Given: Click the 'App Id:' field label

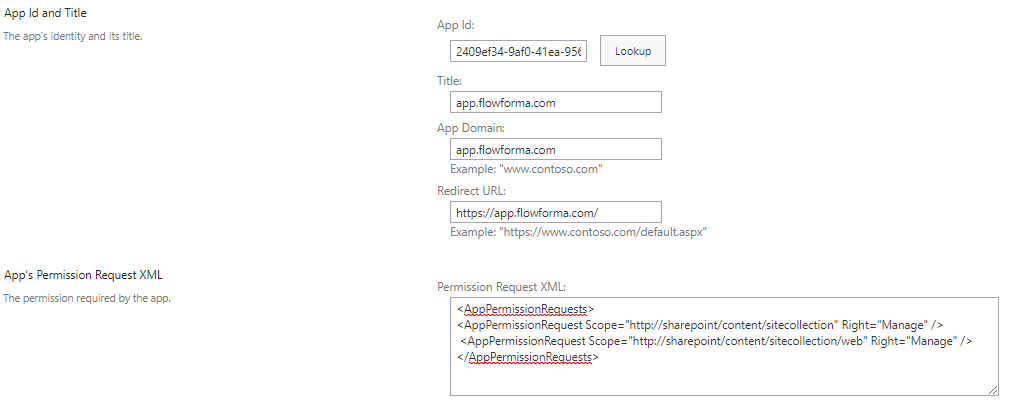Looking at the screenshot, I should pyautogui.click(x=456, y=25).
